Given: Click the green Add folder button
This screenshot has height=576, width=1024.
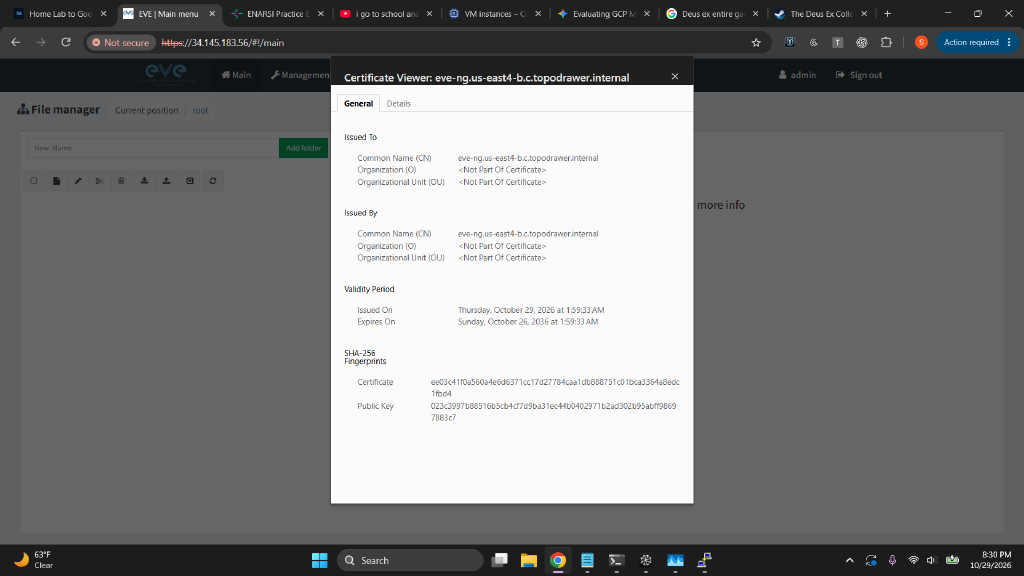Looking at the screenshot, I should (303, 148).
